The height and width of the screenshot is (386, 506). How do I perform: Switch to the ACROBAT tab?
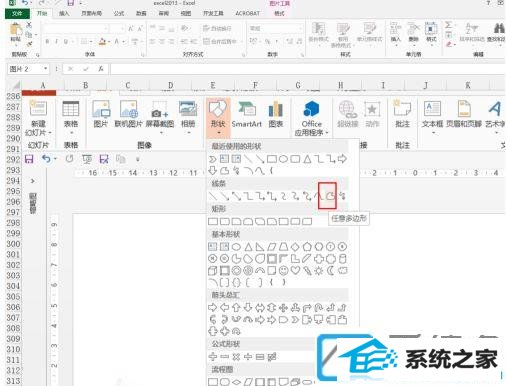(247, 13)
